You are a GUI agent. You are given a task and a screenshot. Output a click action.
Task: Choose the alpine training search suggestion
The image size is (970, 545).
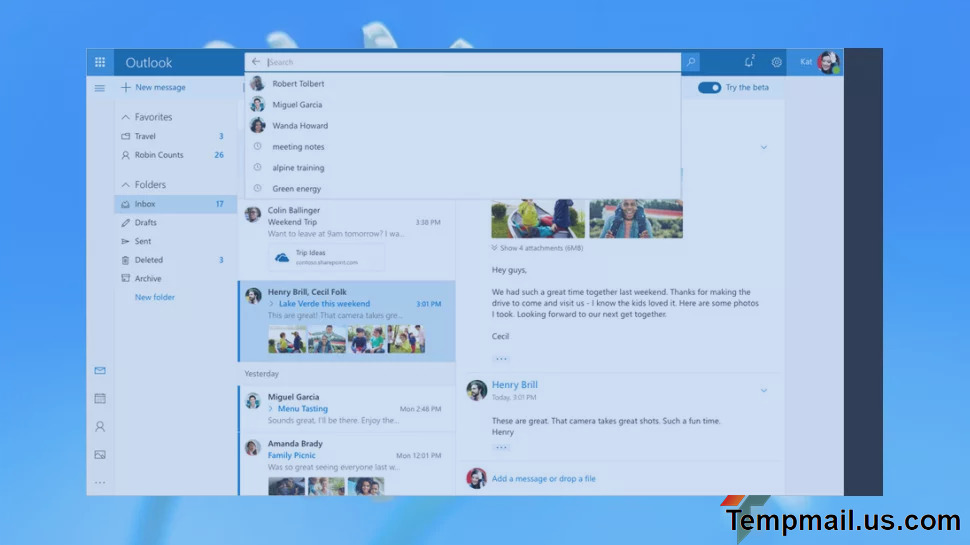pyautogui.click(x=298, y=168)
